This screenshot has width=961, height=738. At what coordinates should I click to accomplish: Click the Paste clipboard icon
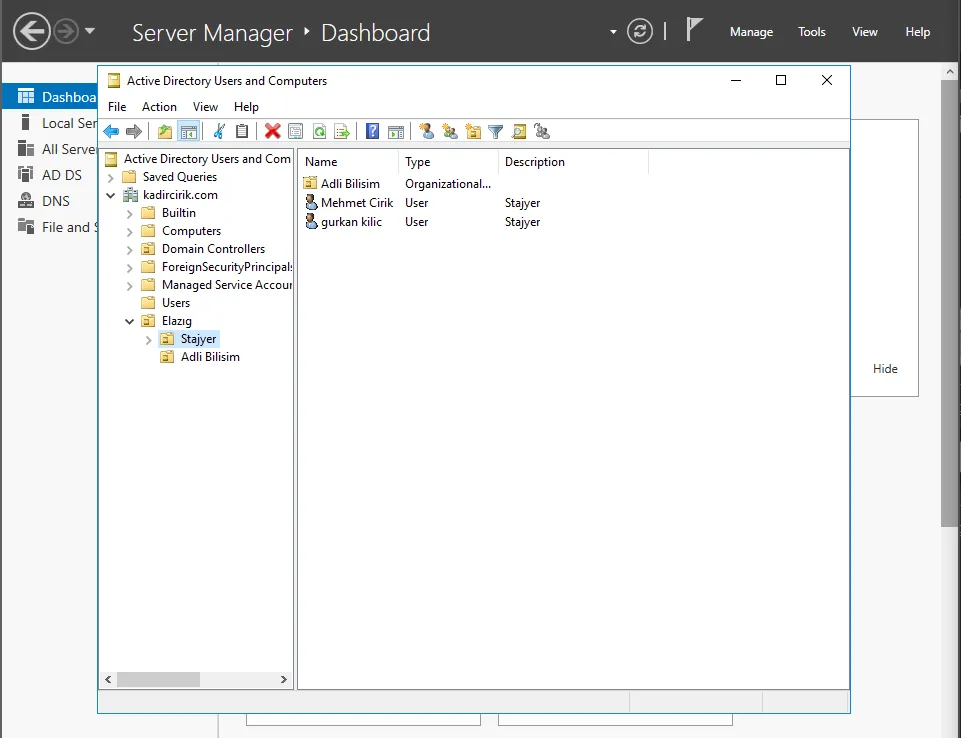pyautogui.click(x=242, y=131)
